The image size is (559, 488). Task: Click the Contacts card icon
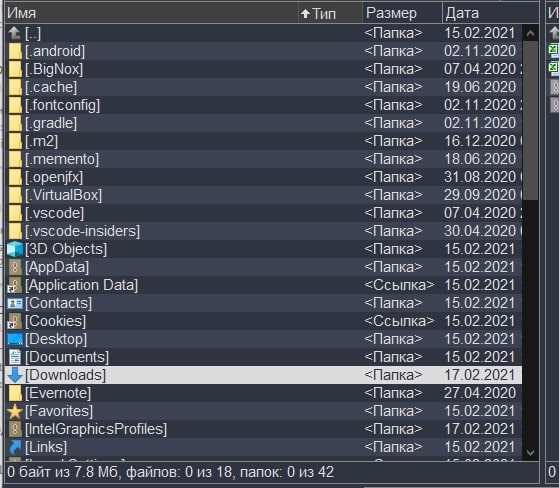pos(15,303)
